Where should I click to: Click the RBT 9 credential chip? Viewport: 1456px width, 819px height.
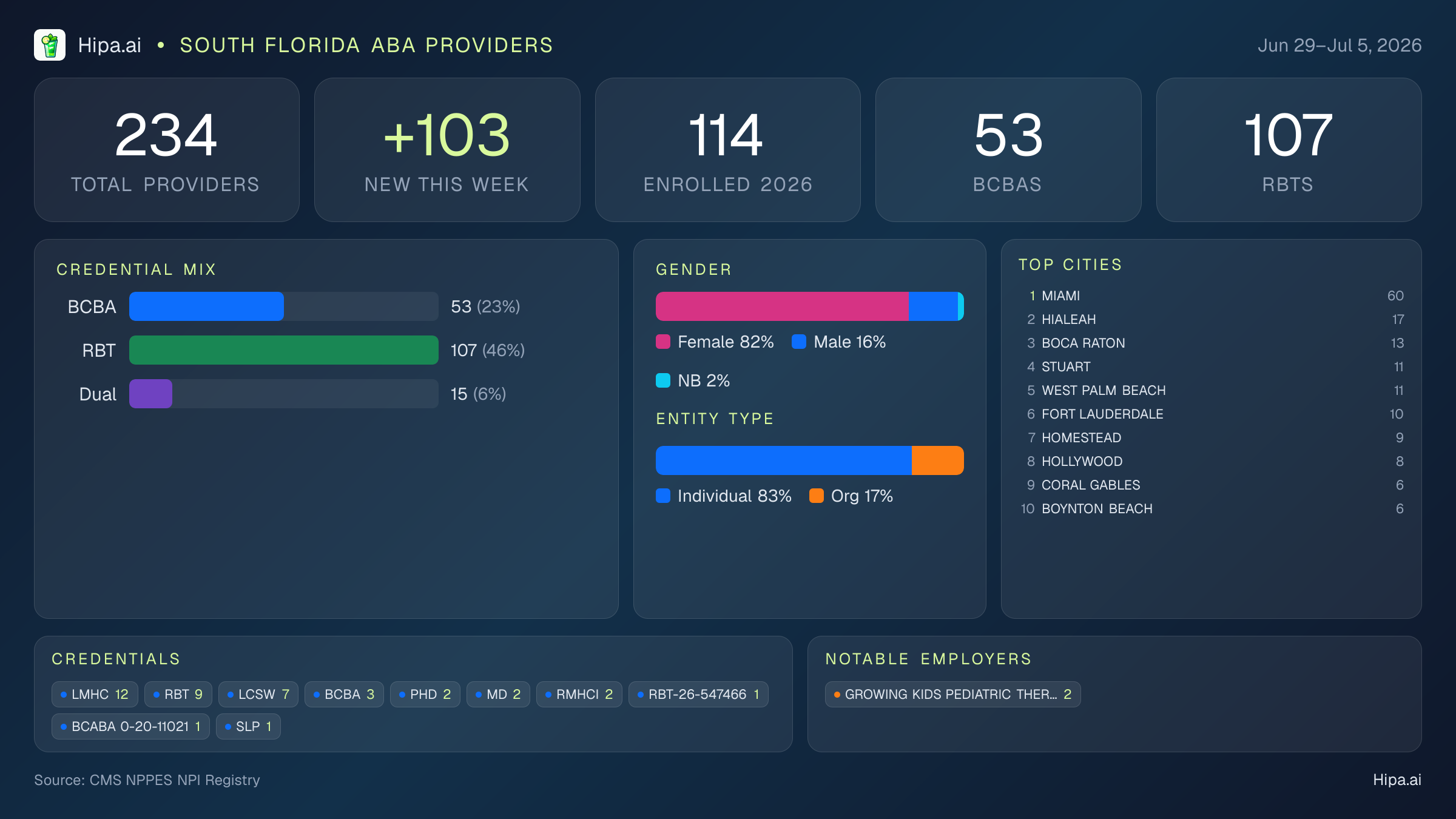coord(178,694)
